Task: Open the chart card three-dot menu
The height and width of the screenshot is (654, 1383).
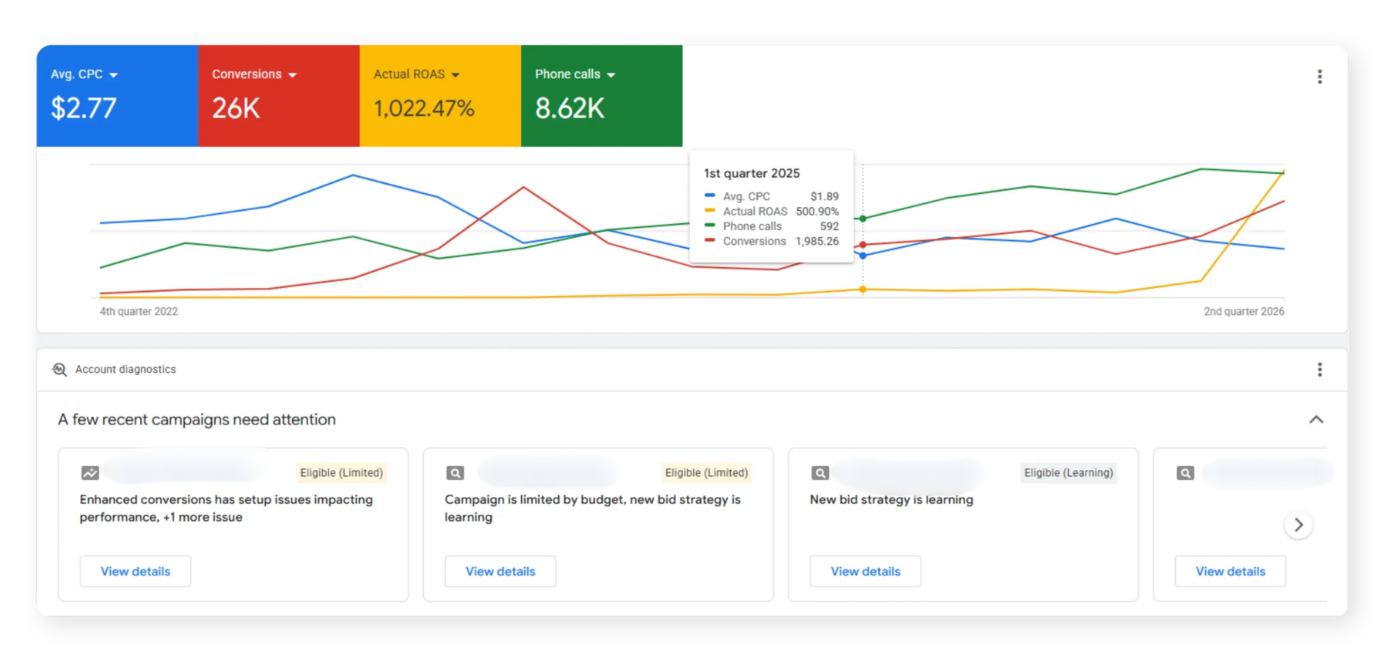Action: click(1319, 77)
